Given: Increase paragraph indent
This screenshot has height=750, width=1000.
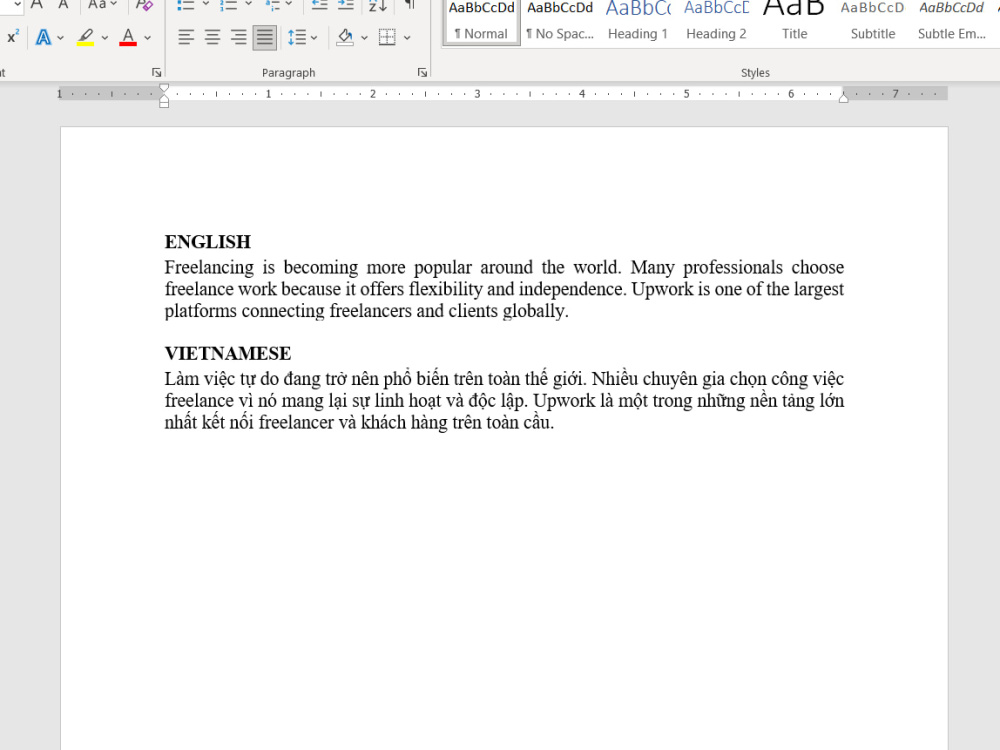Looking at the screenshot, I should (x=346, y=5).
